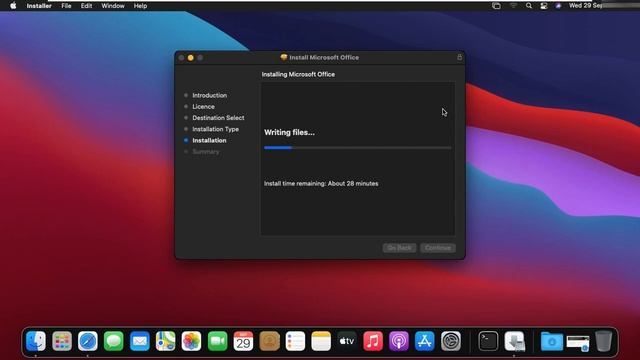Click the Installer icon in dock
The height and width of the screenshot is (360, 640).
tap(514, 341)
